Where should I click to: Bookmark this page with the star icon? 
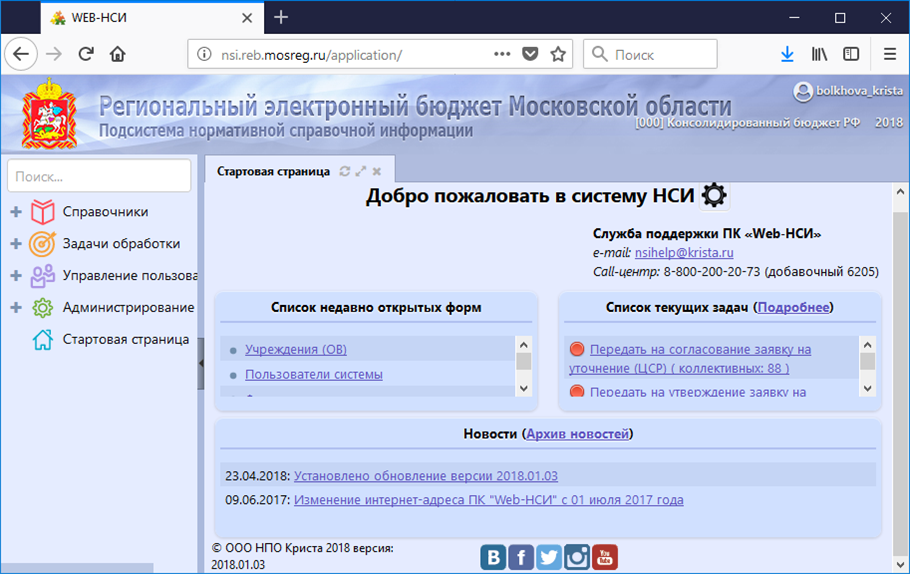coord(558,54)
